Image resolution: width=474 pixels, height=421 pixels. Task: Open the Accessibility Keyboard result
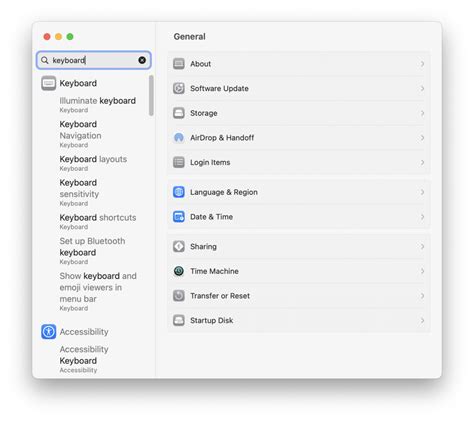coord(84,359)
